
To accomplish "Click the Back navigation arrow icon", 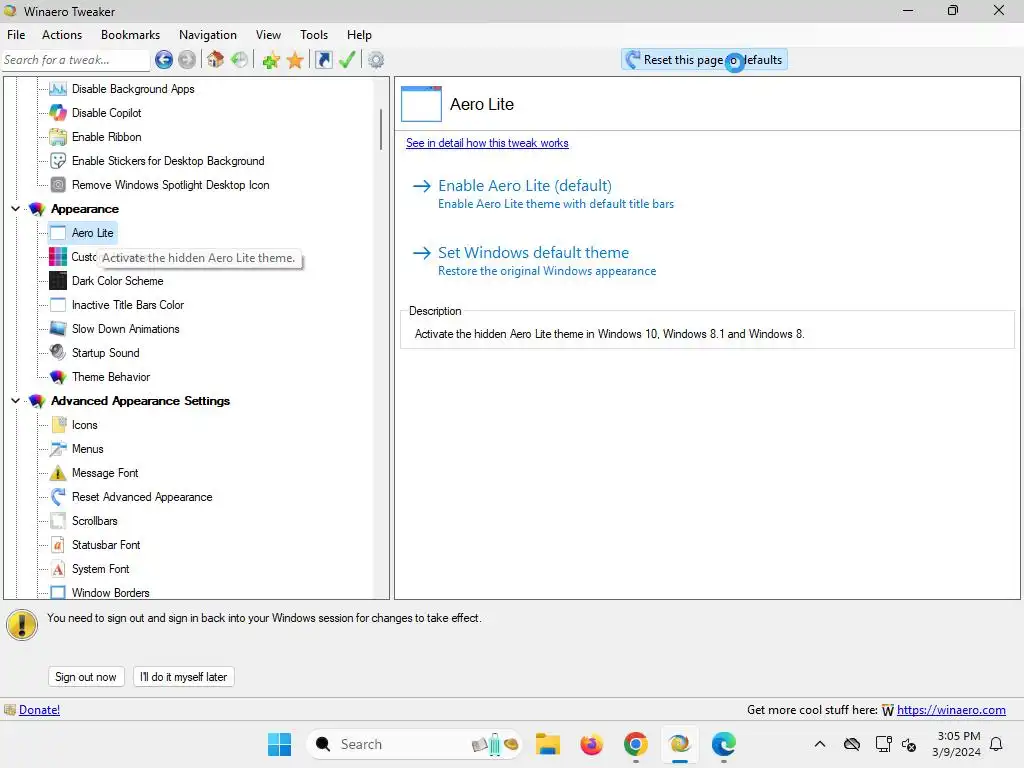I will (164, 60).
